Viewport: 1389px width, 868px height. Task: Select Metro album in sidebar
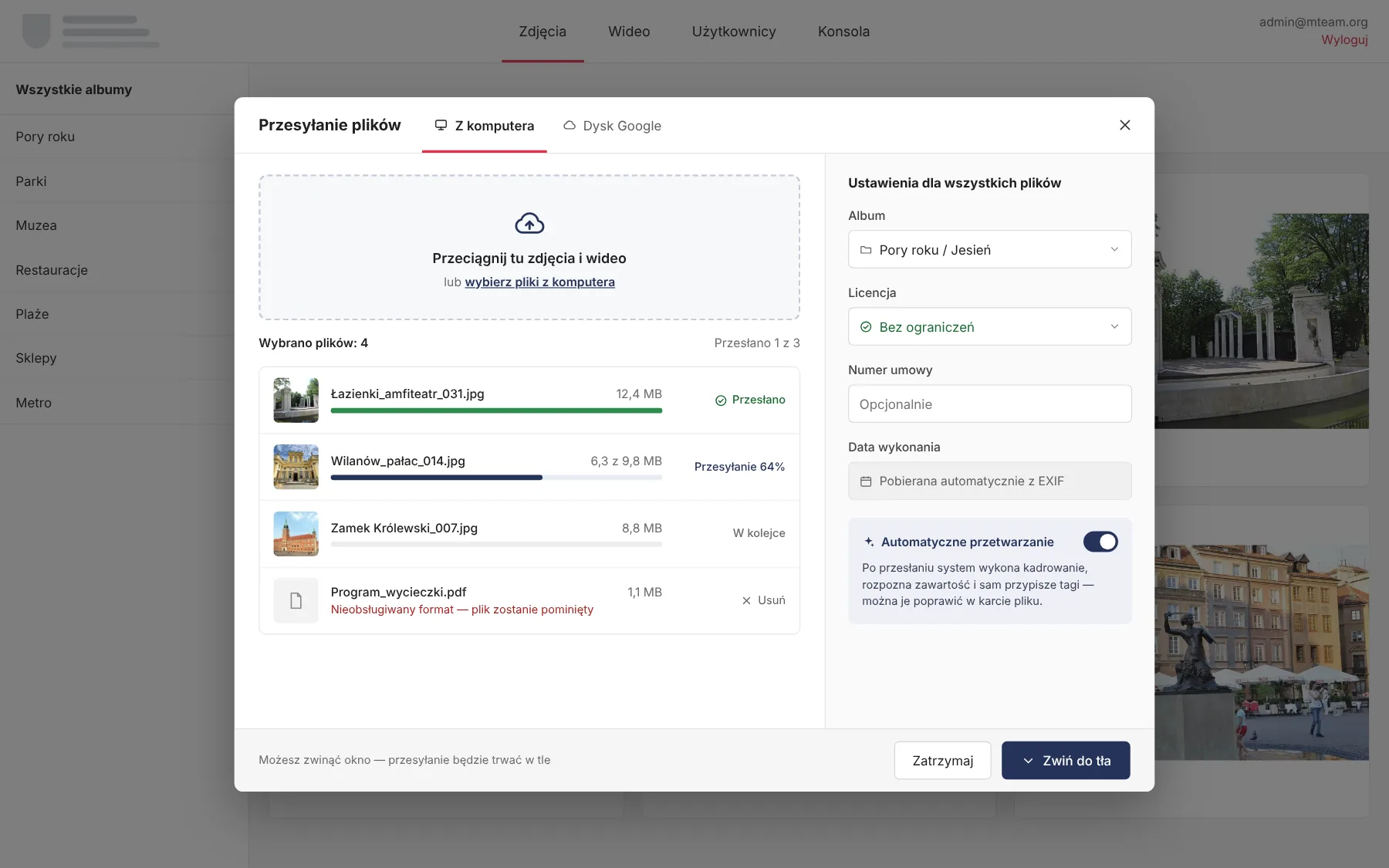123,403
